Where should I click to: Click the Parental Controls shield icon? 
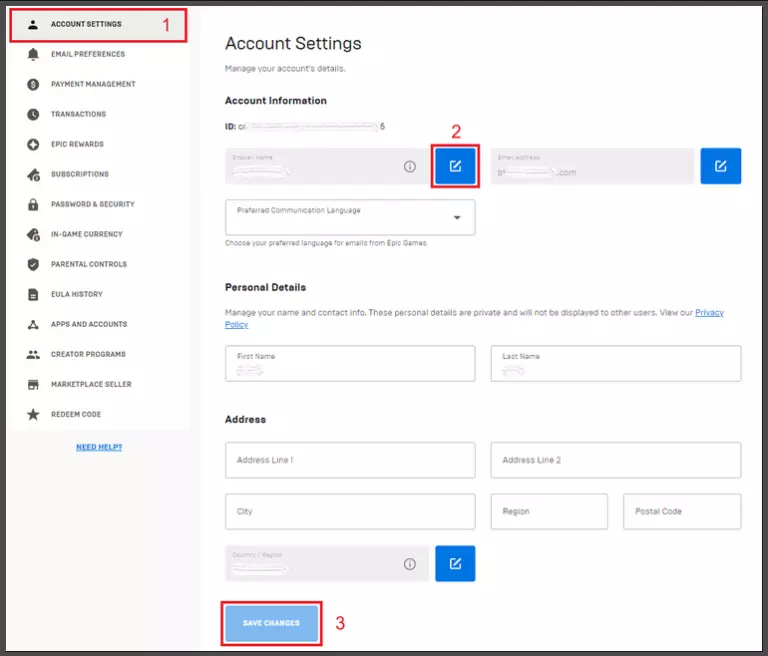[33, 265]
